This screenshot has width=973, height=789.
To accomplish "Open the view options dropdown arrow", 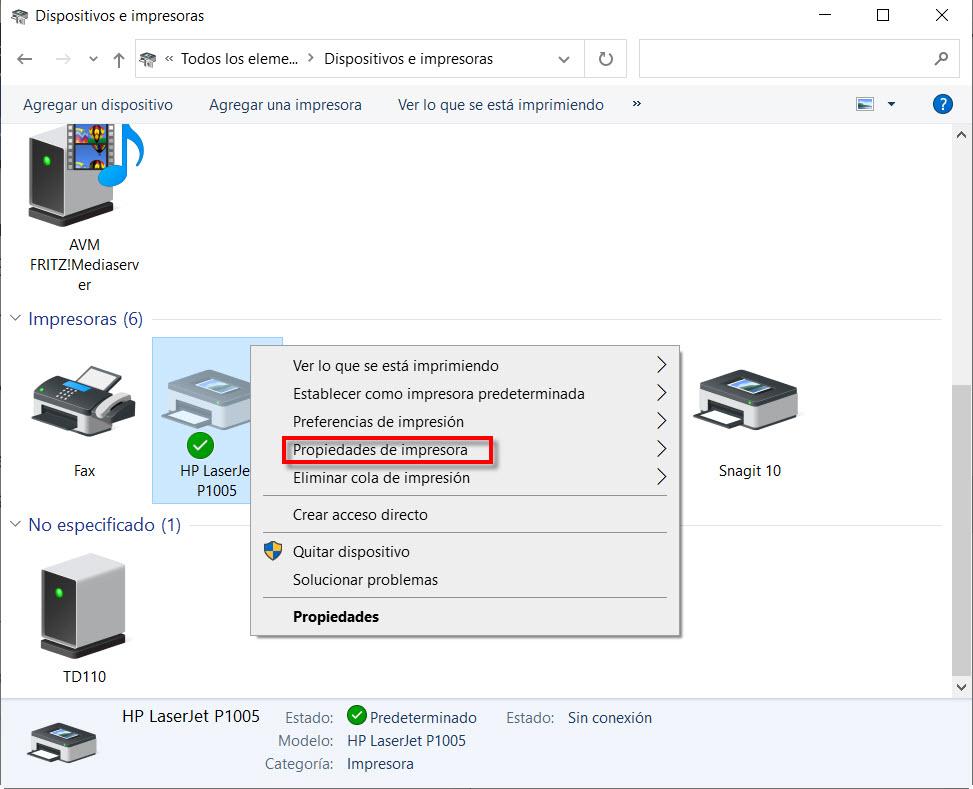I will click(891, 104).
